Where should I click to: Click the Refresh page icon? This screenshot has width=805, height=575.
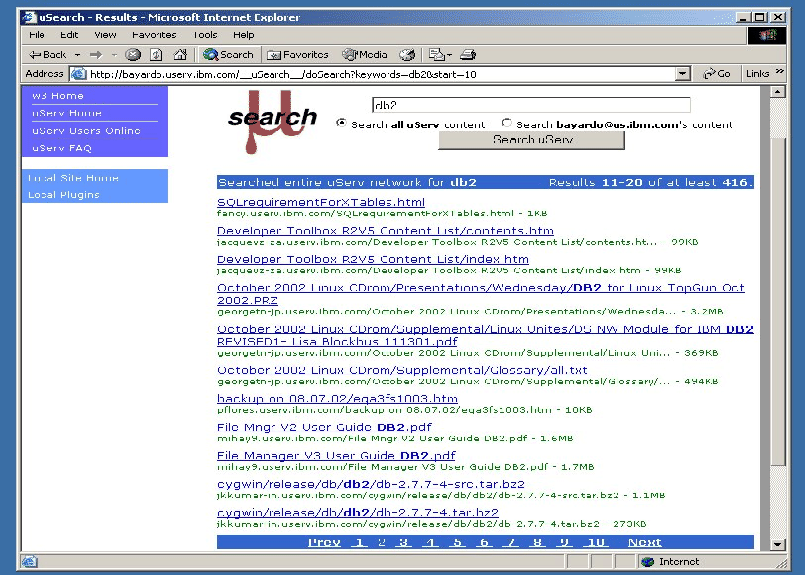point(156,54)
